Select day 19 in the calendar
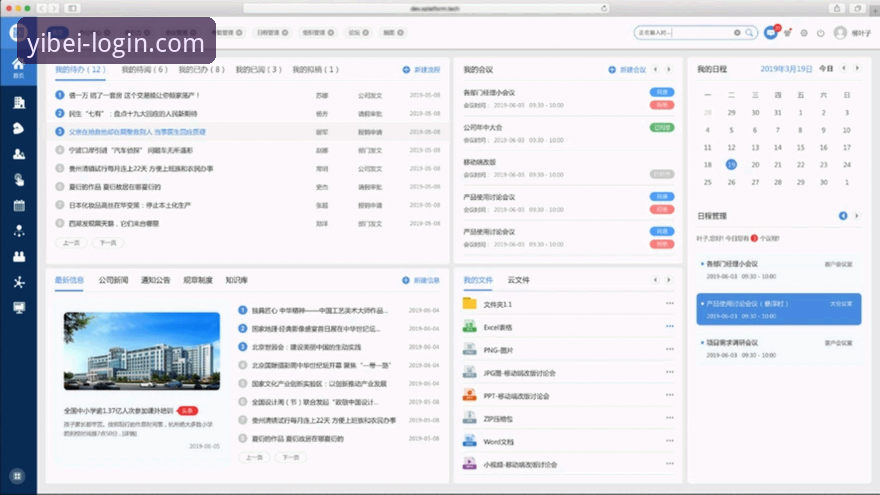Image resolution: width=880 pixels, height=495 pixels. click(731, 164)
